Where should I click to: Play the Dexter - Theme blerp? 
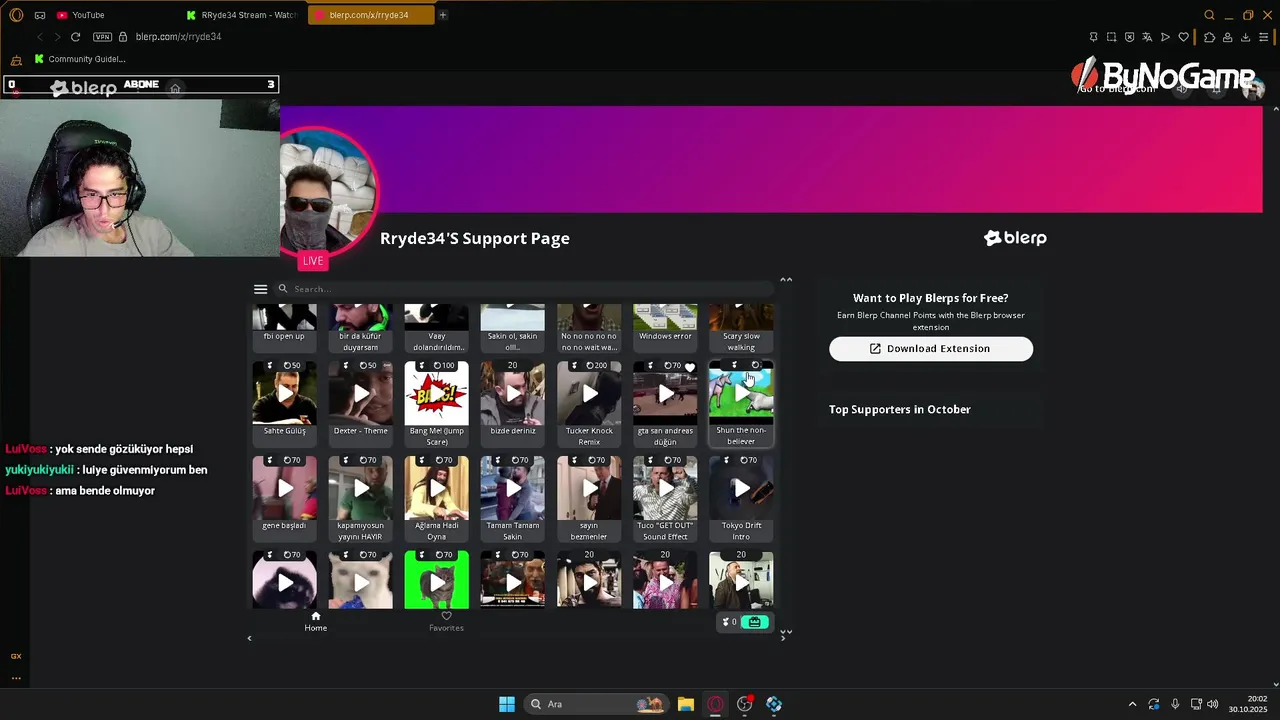pos(361,394)
